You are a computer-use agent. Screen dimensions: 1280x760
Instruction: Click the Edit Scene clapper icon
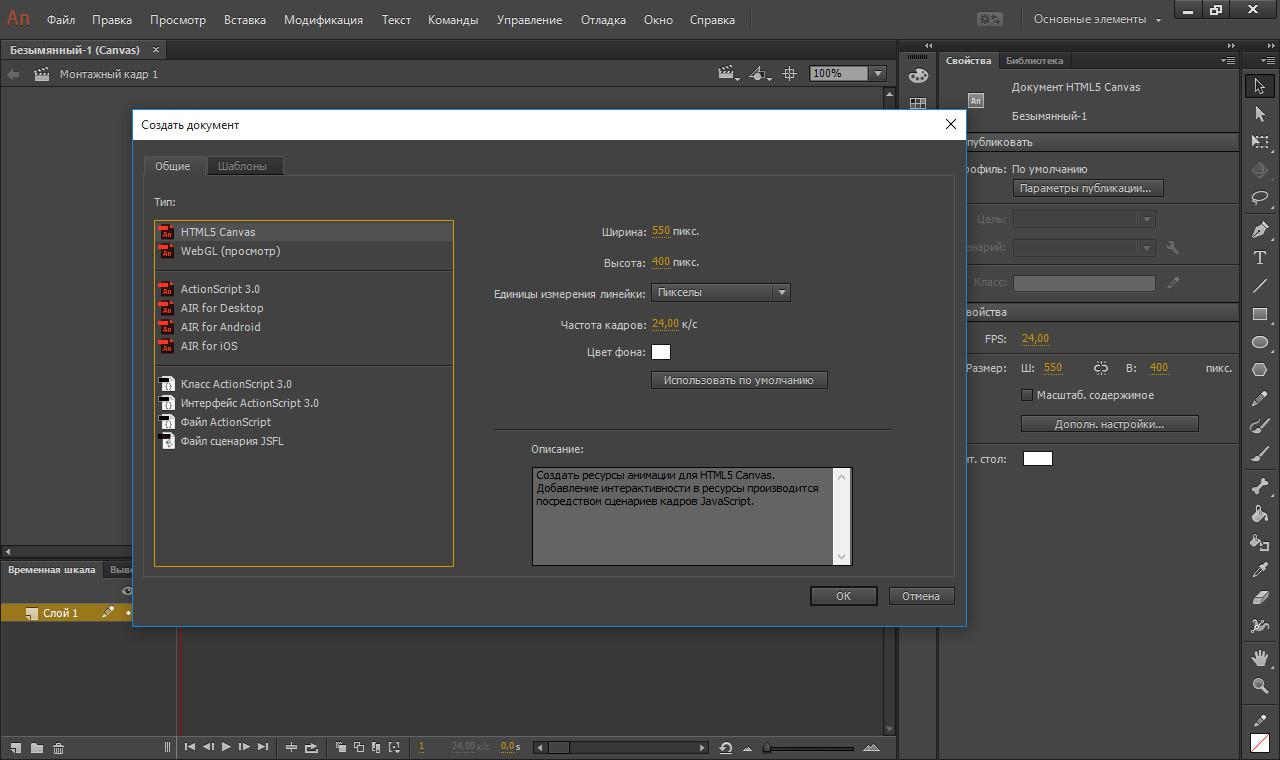[728, 73]
